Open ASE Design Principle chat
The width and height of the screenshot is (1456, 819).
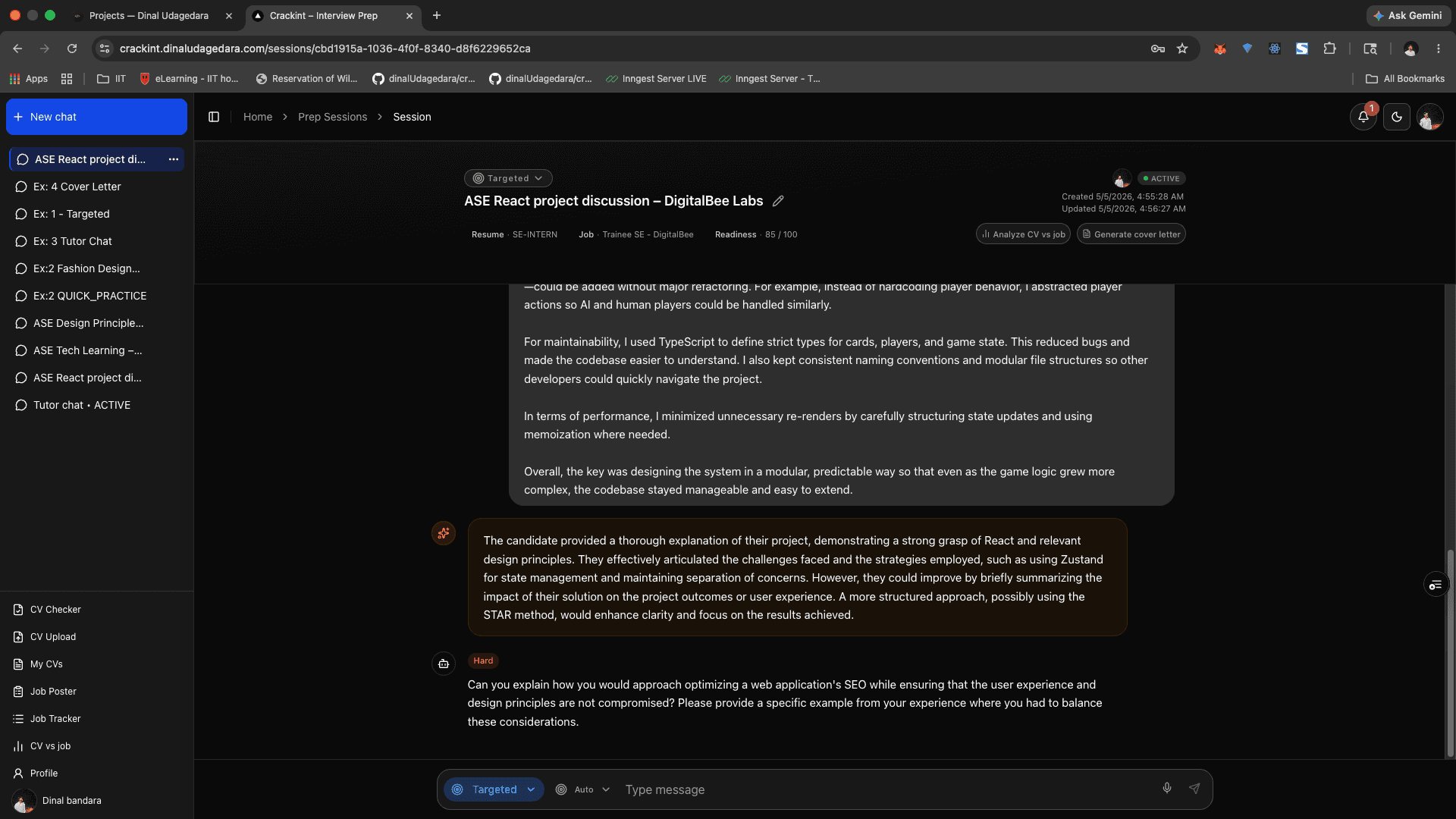[x=96, y=323]
